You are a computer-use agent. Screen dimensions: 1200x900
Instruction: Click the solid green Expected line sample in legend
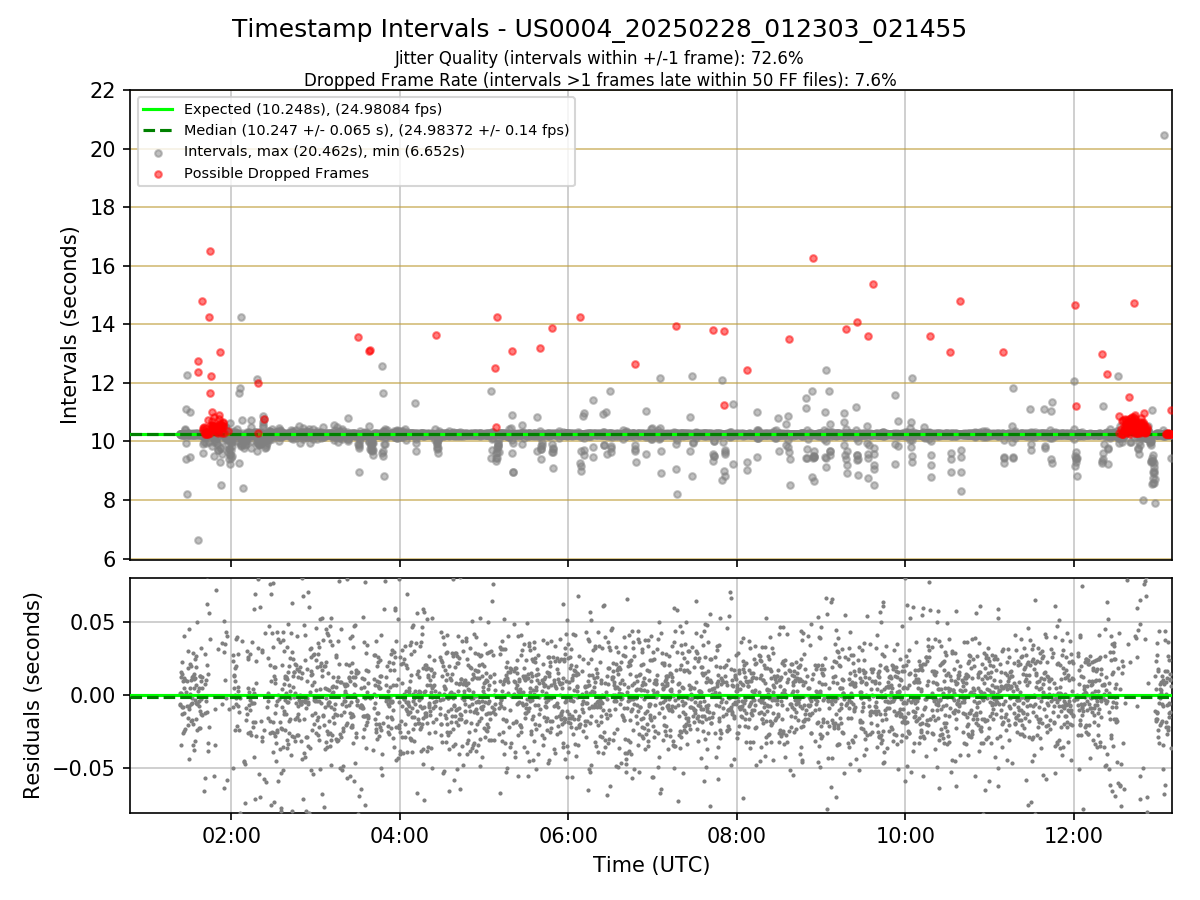click(x=160, y=109)
